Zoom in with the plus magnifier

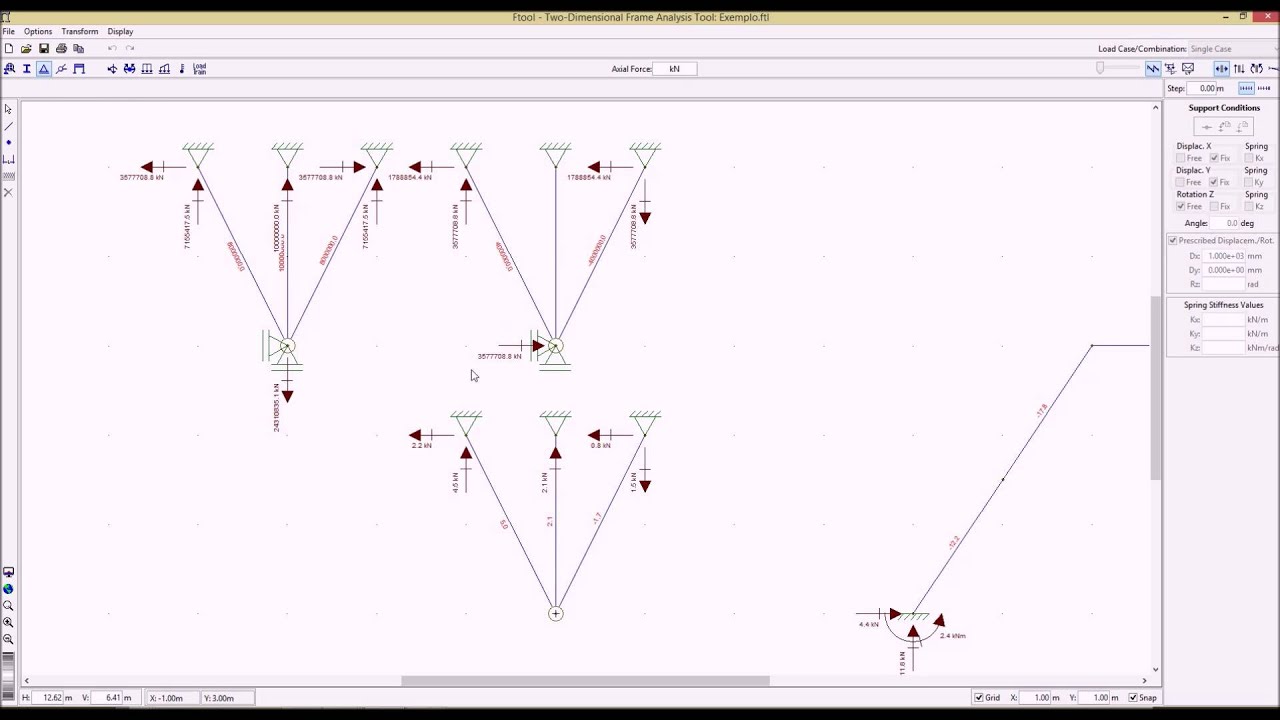(x=8, y=622)
